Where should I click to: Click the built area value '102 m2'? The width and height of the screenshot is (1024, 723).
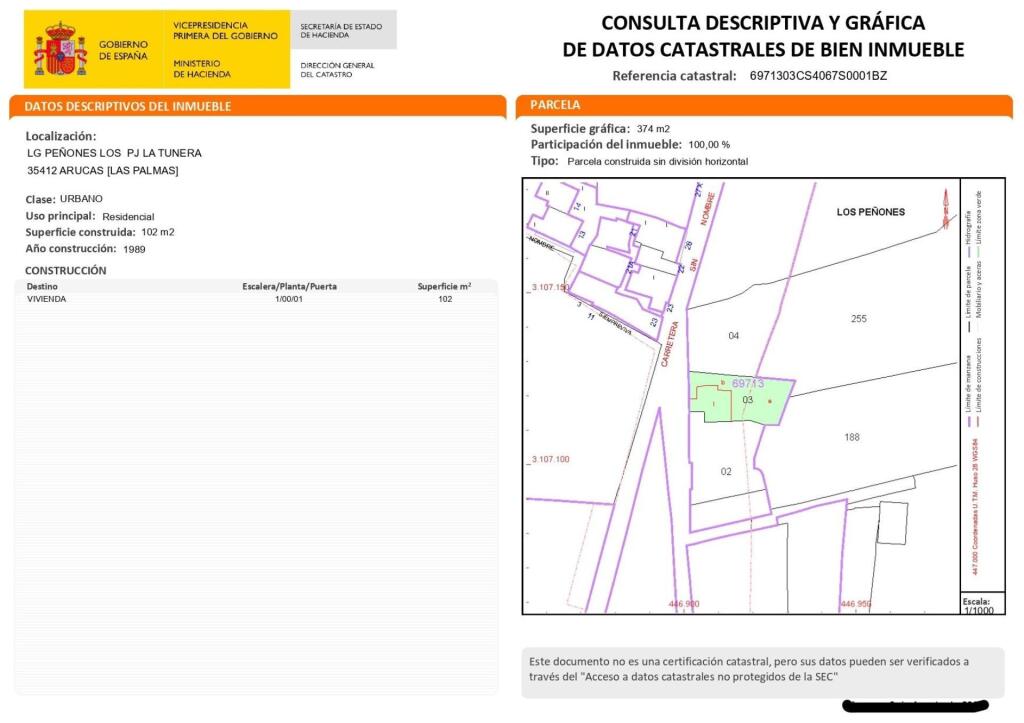pos(157,232)
